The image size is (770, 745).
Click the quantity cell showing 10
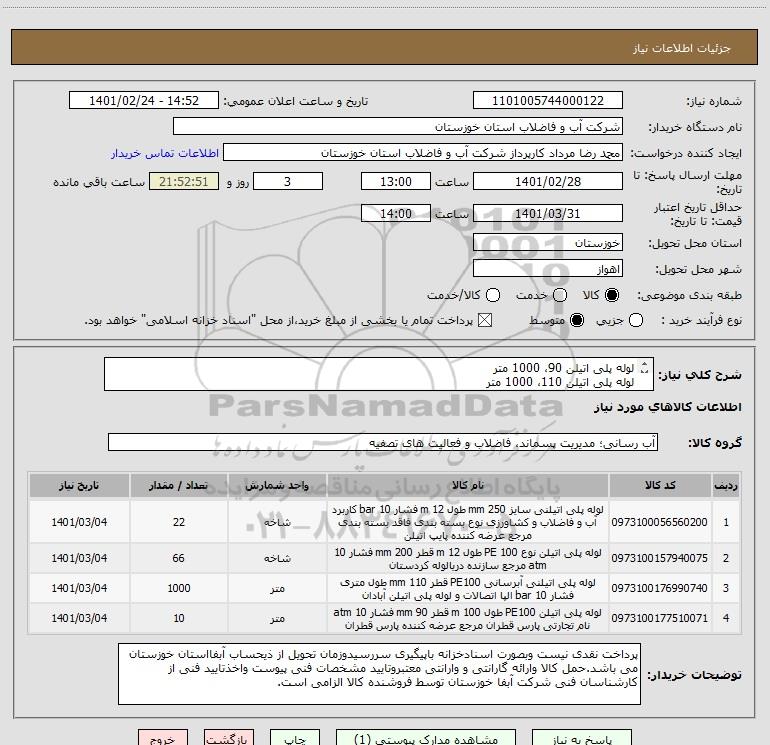click(178, 618)
